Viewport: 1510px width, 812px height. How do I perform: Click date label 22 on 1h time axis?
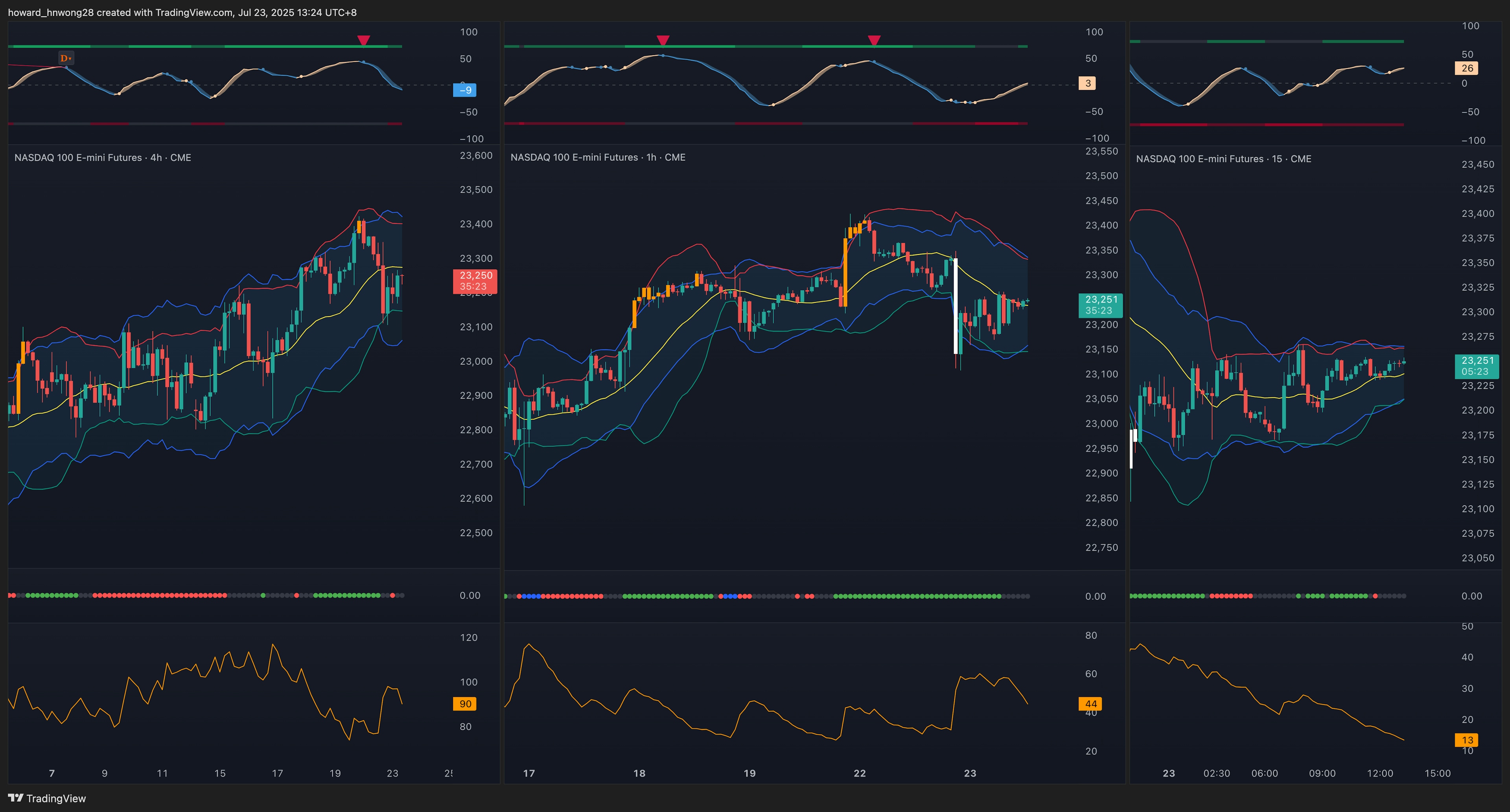pyautogui.click(x=859, y=773)
